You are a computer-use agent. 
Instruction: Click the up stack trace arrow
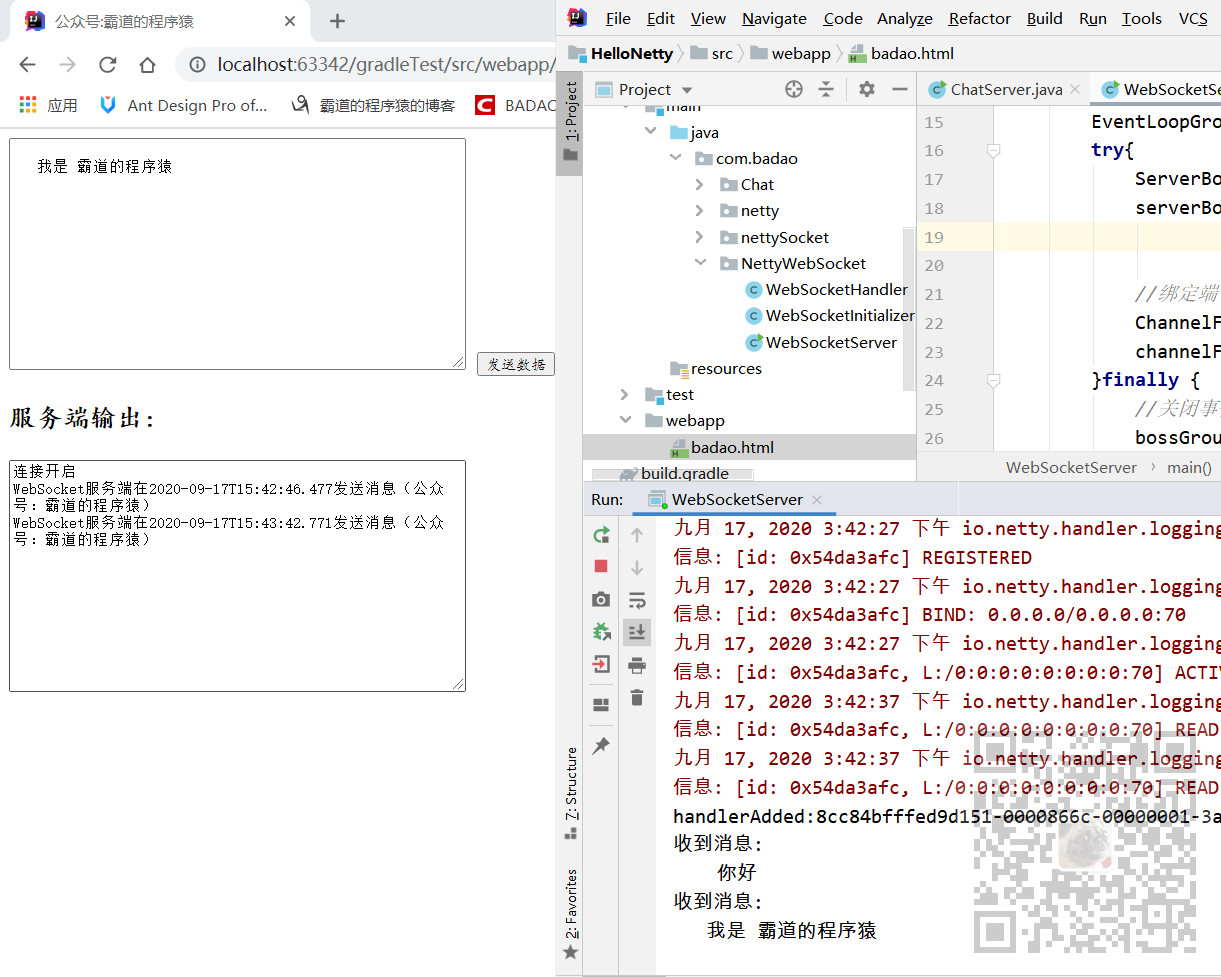pos(637,535)
